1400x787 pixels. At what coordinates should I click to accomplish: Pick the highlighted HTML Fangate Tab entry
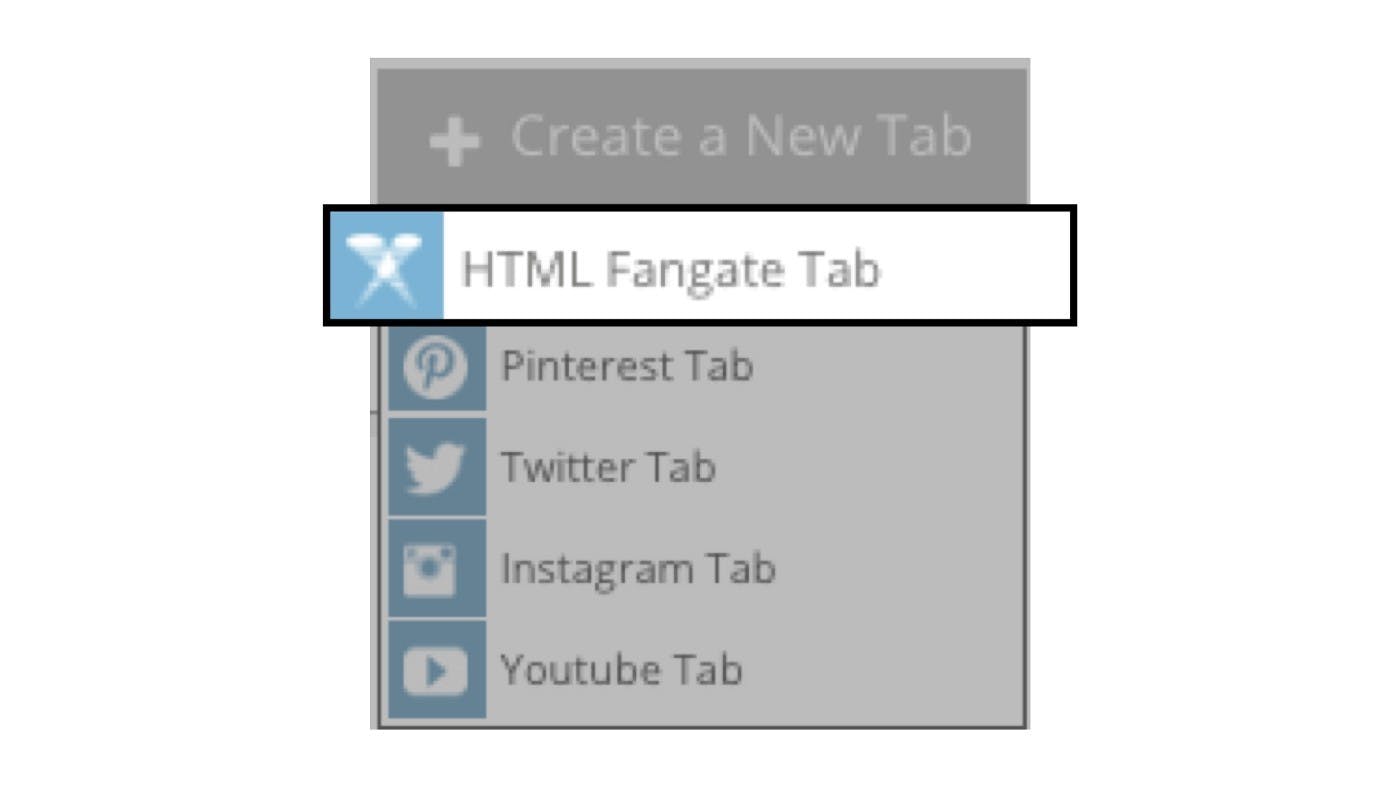coord(700,266)
